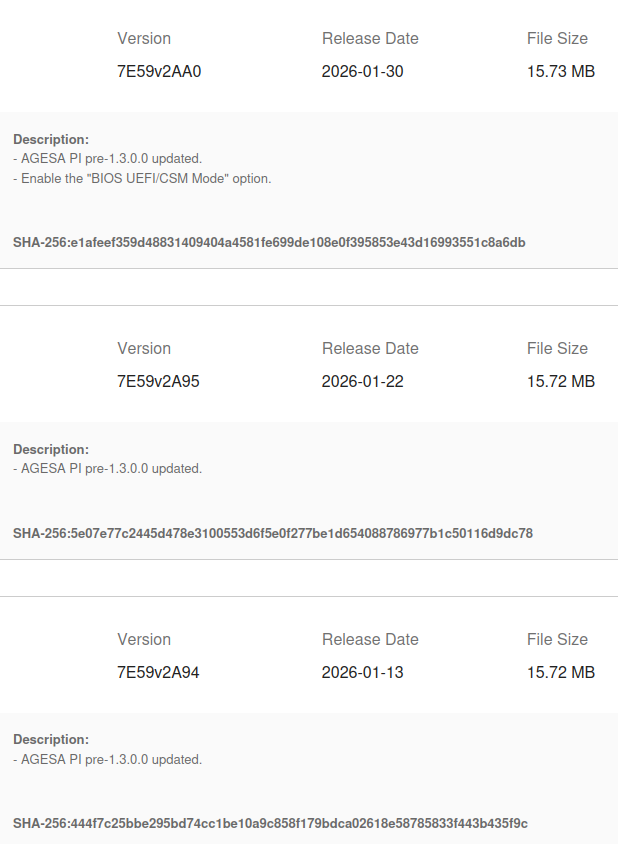Click version number 7E59v2A95
The width and height of the screenshot is (618, 844).
tap(158, 381)
